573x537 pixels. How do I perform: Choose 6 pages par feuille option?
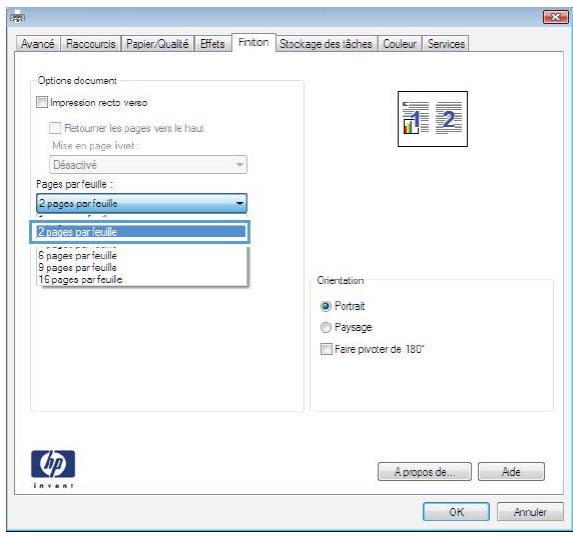(x=143, y=255)
